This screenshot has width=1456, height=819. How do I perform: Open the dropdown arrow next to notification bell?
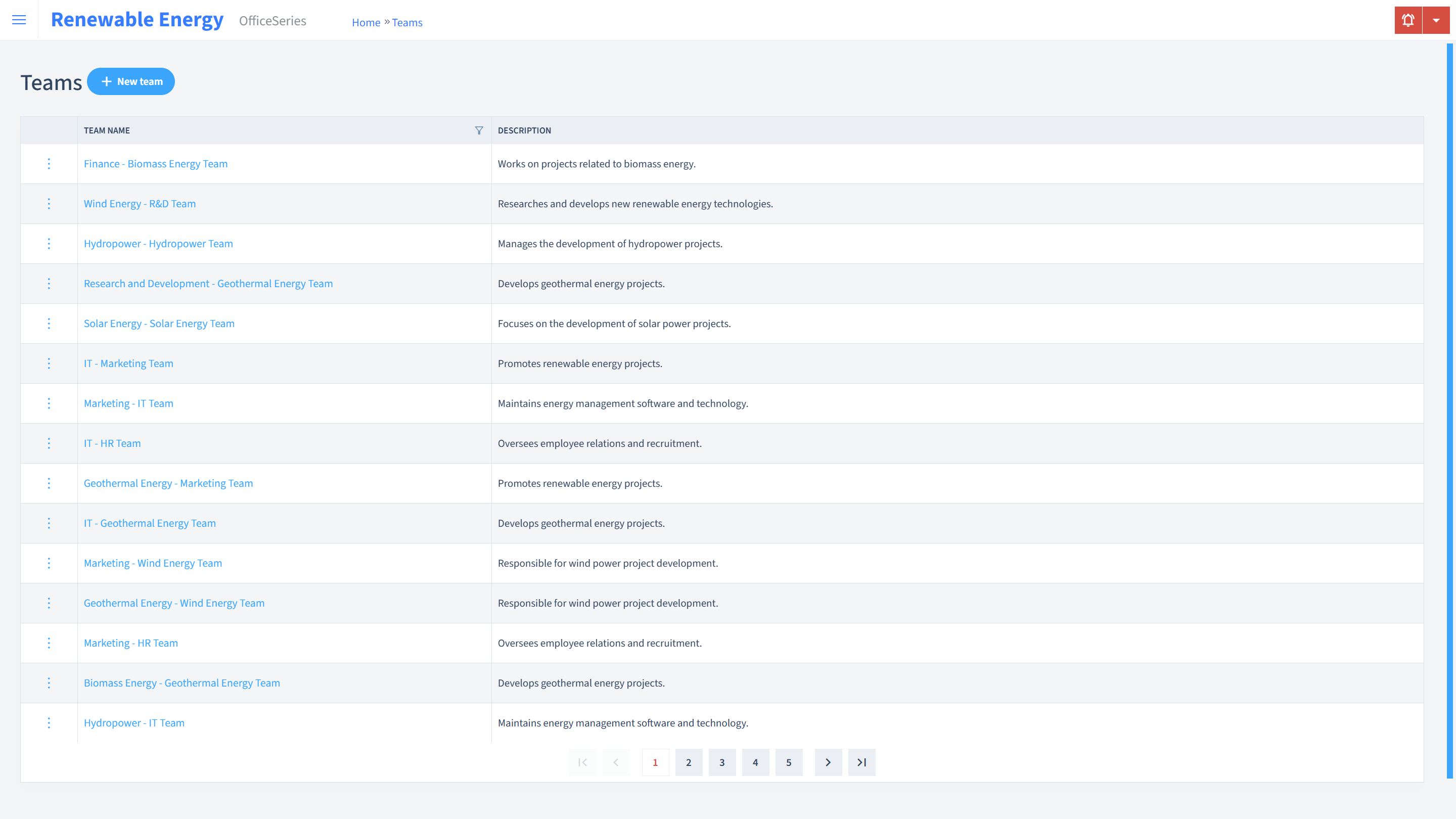1436,20
